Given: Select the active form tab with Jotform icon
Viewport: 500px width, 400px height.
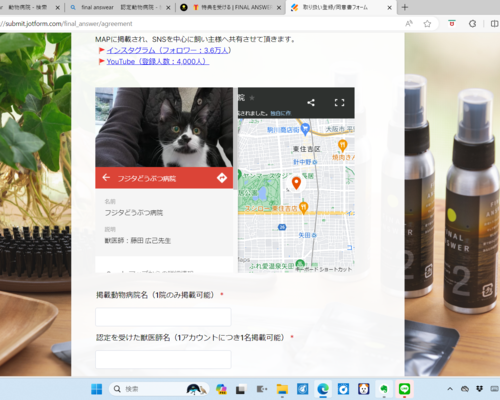Looking at the screenshot, I should [x=335, y=7].
